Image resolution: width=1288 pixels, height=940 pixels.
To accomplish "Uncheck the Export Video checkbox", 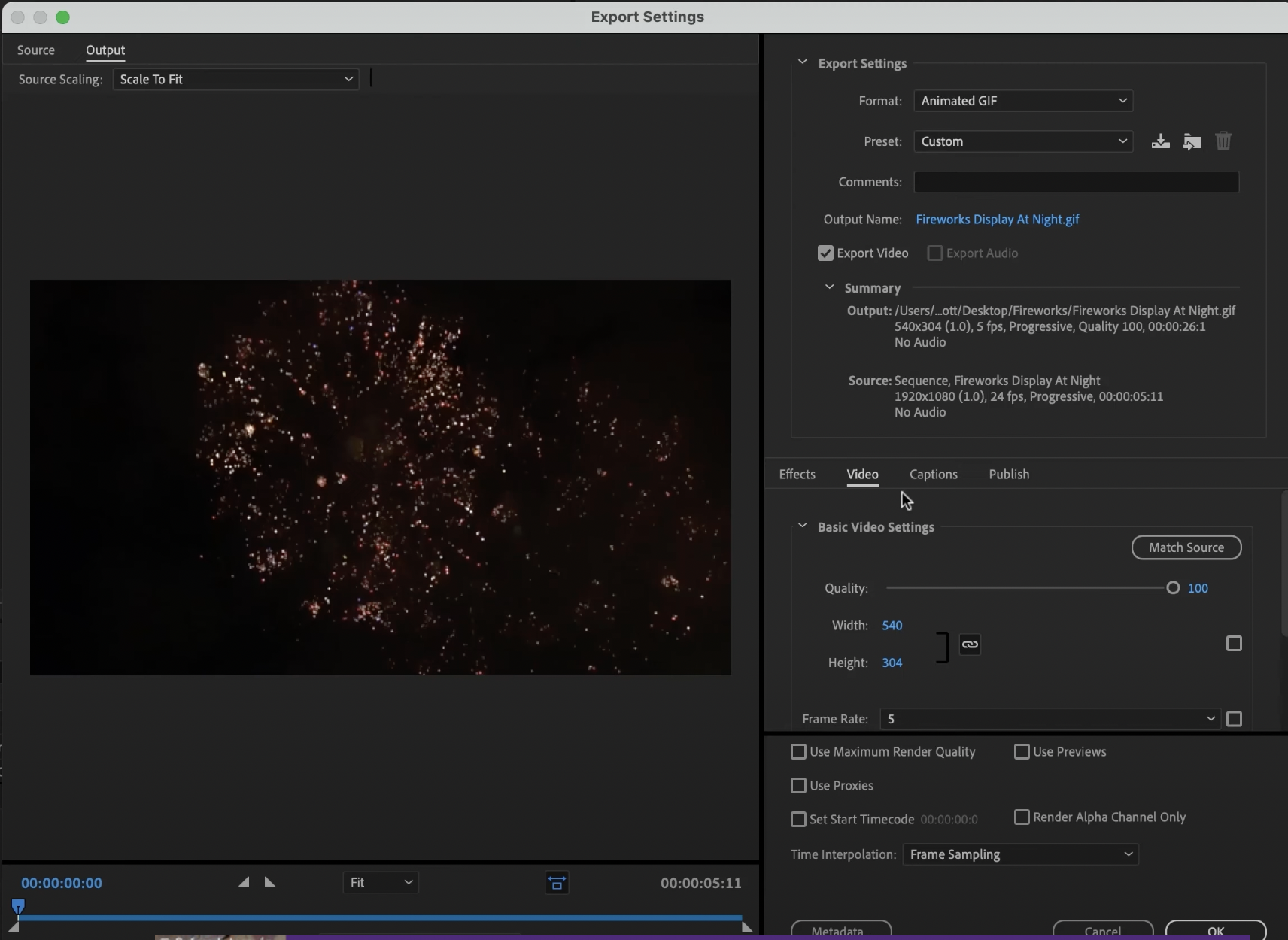I will click(826, 253).
